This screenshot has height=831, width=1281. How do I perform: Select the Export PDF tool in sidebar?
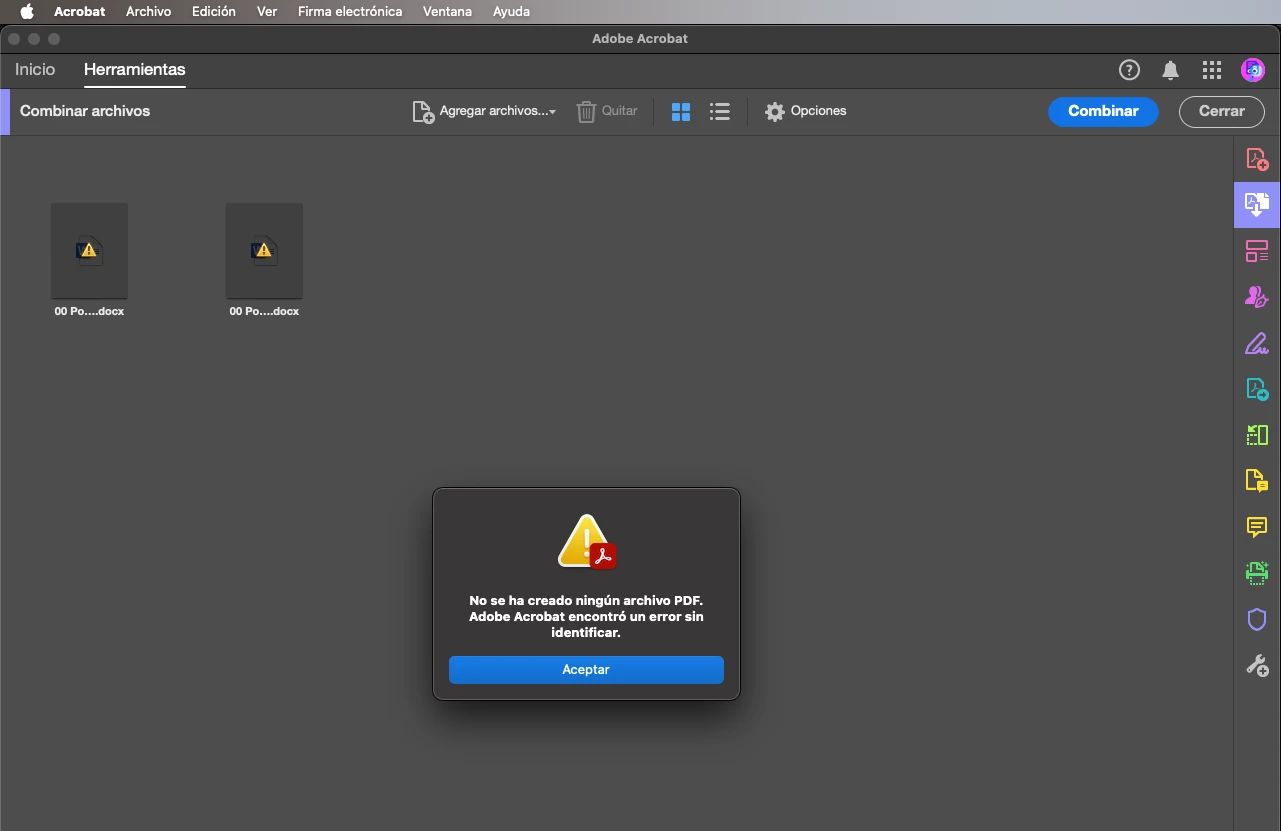(1257, 389)
